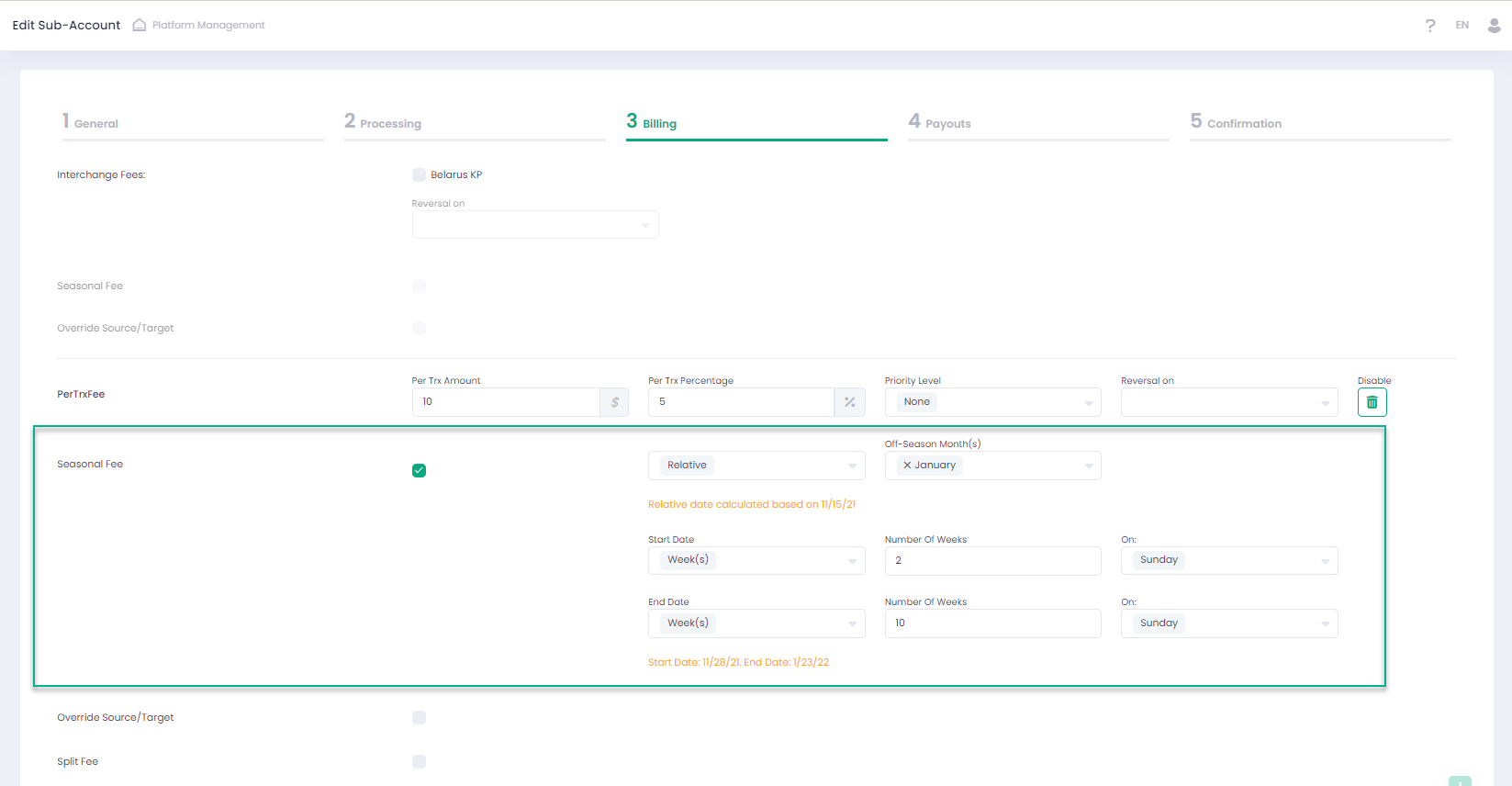Open the user profile icon
This screenshot has height=786, width=1512.
pos(1494,26)
